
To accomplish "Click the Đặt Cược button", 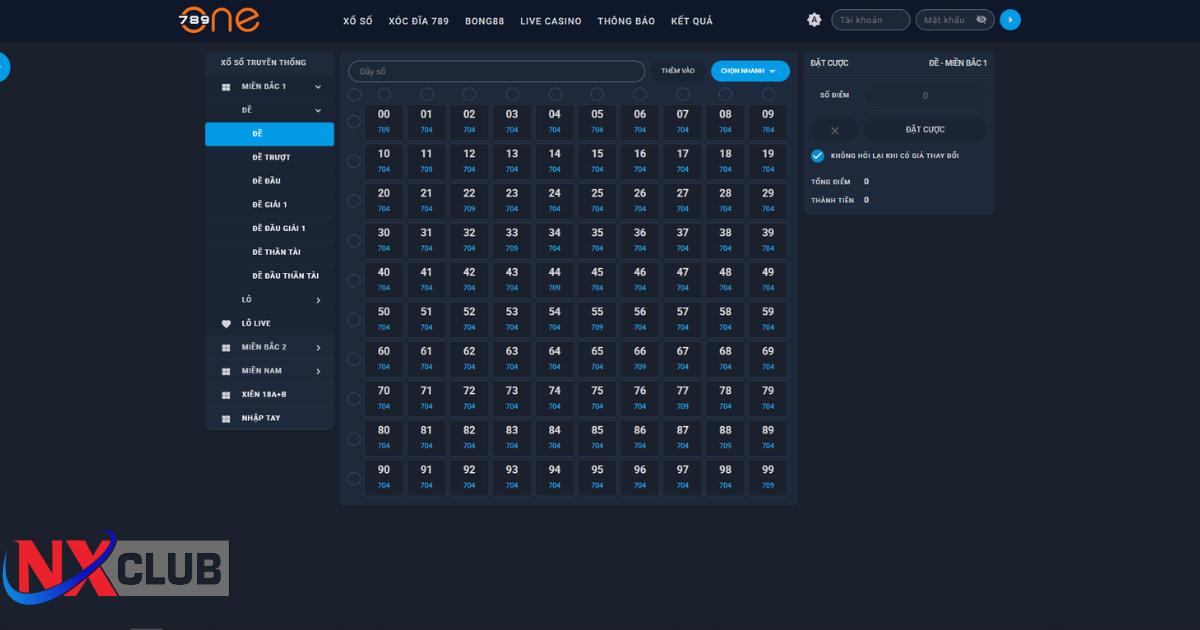I will 924,130.
